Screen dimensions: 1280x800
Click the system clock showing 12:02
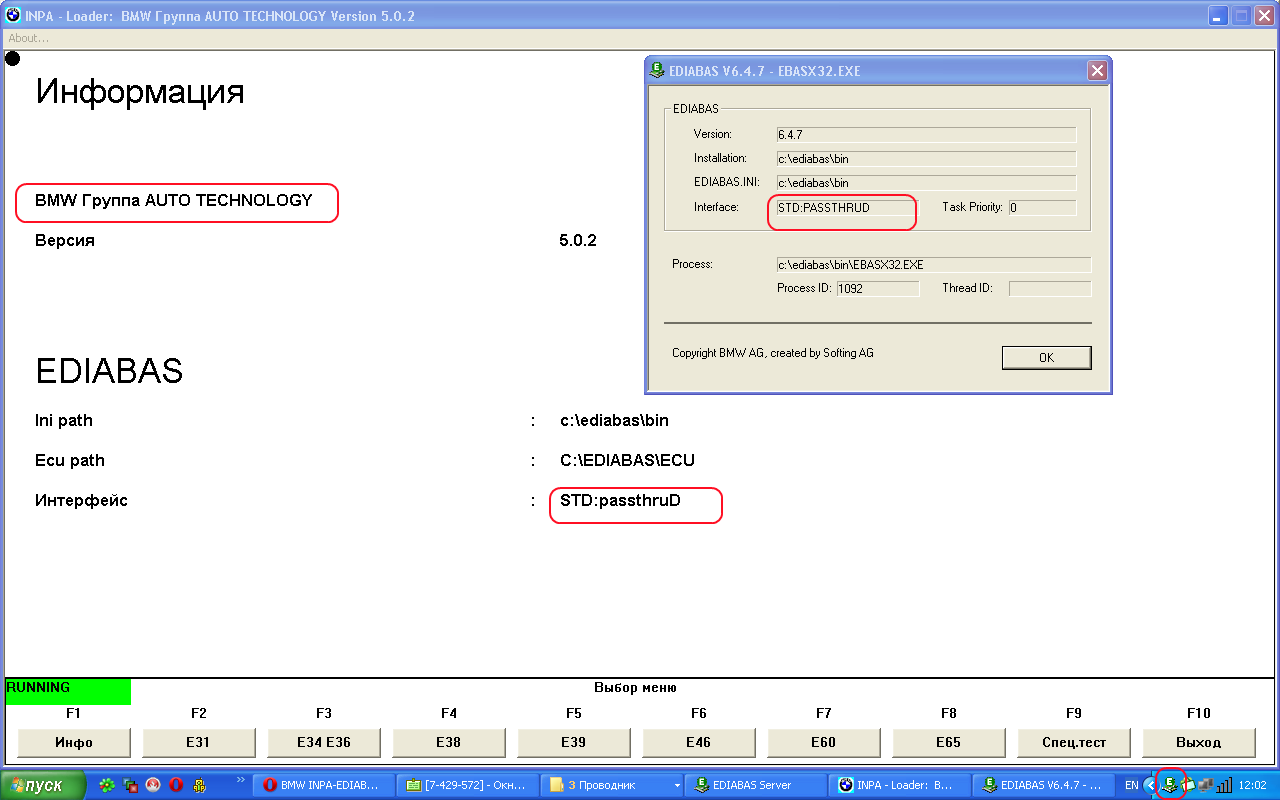(1252, 785)
